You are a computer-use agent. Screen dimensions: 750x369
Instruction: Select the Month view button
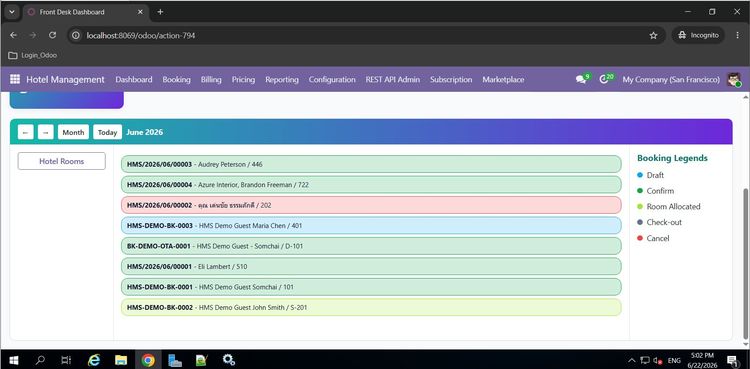(x=73, y=132)
